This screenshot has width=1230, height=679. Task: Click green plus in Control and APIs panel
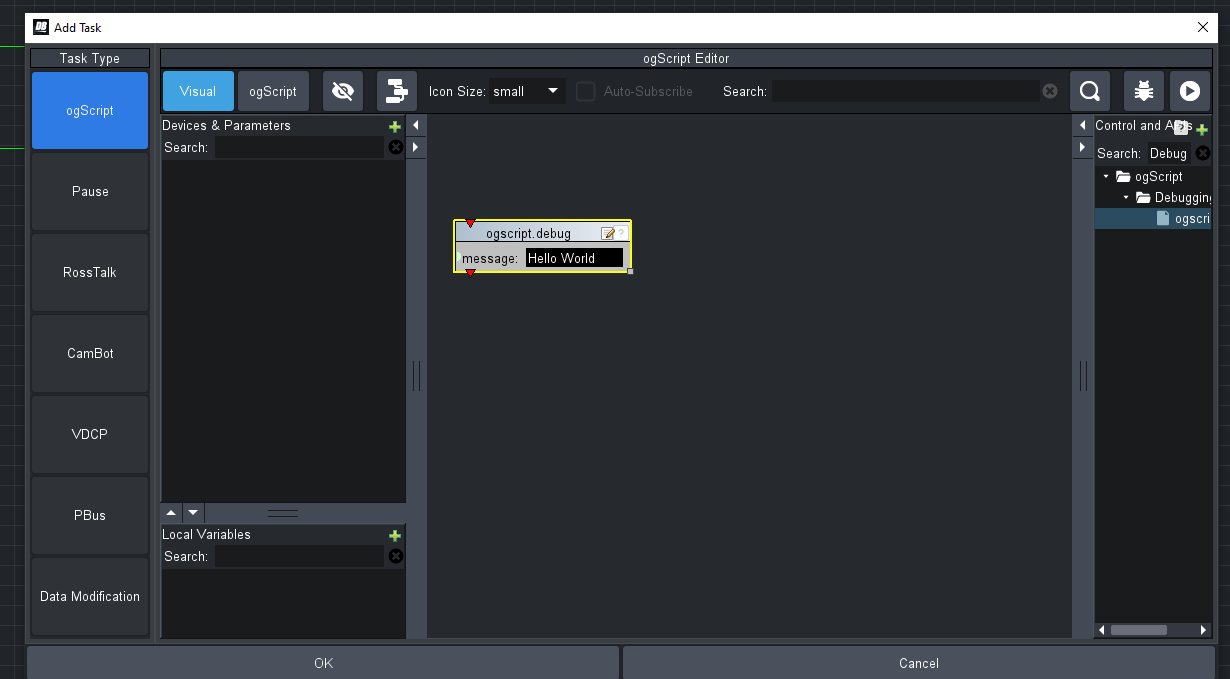(1202, 129)
